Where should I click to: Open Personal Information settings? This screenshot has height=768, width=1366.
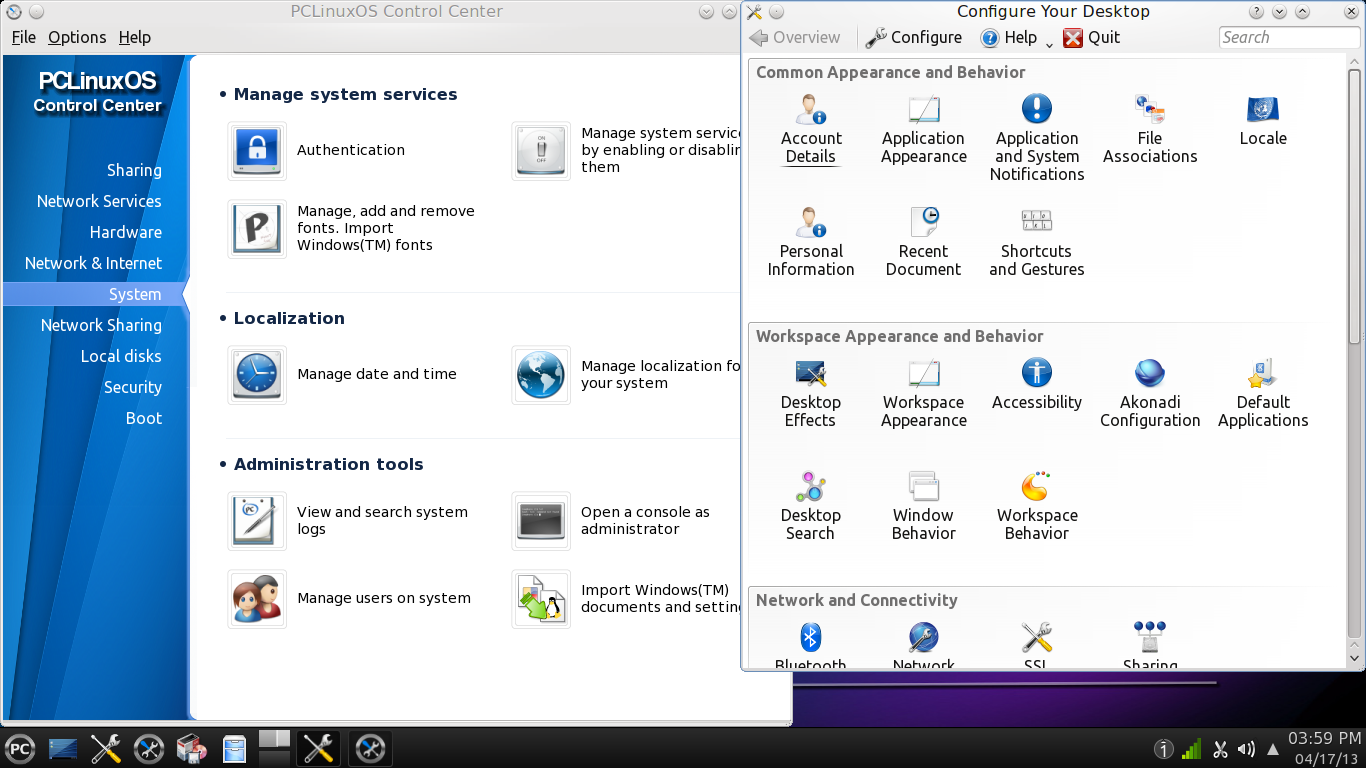point(811,242)
